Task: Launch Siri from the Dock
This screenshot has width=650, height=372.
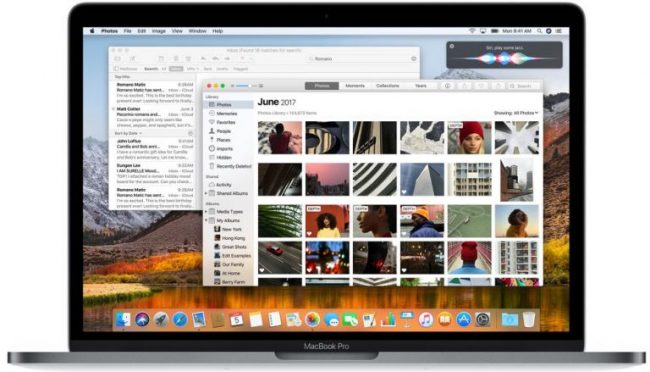Action: click(x=142, y=319)
